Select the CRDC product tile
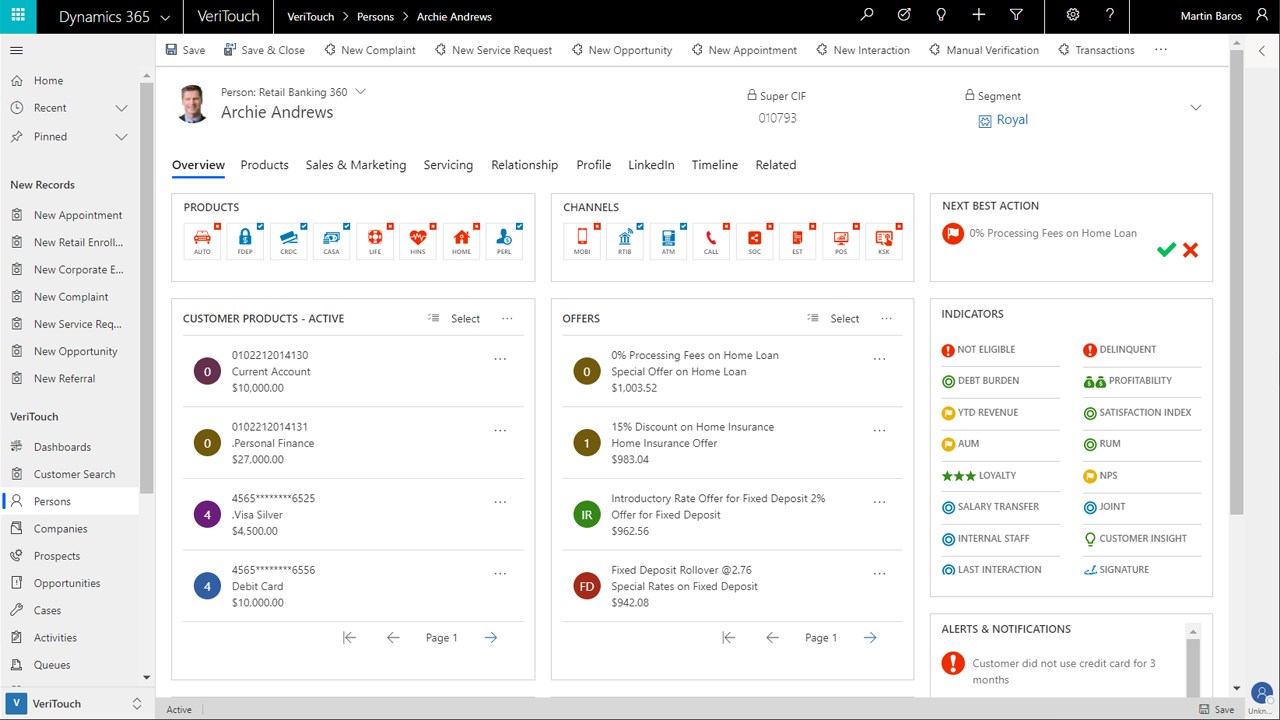 pyautogui.click(x=289, y=240)
